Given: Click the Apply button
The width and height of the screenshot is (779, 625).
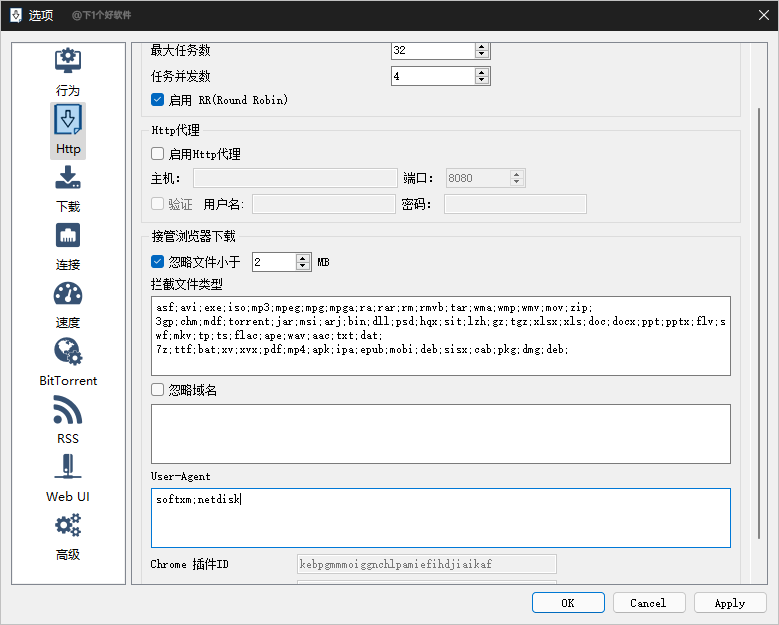Looking at the screenshot, I should point(730,603).
